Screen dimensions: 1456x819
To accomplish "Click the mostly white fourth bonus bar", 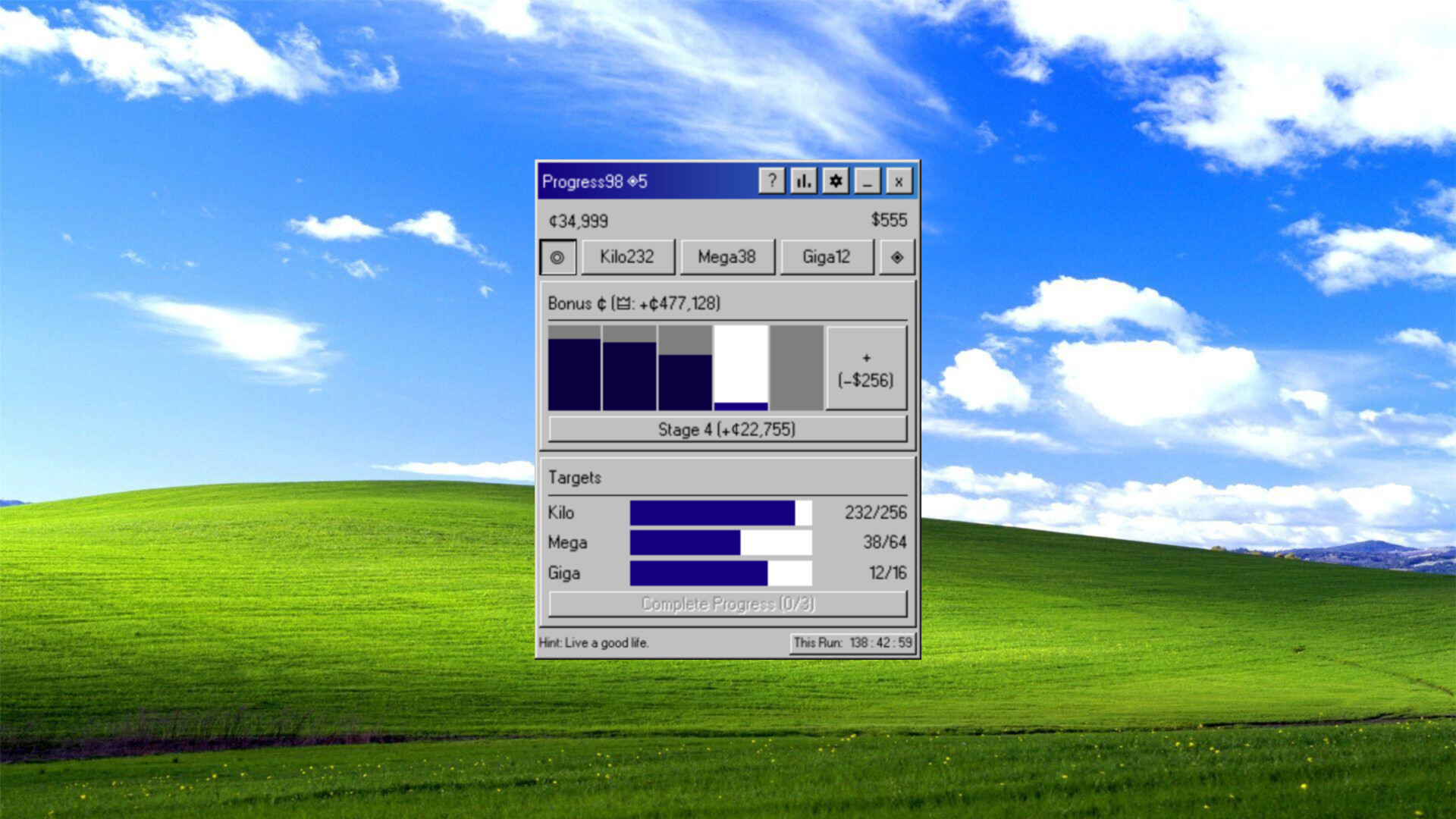I will tap(741, 369).
